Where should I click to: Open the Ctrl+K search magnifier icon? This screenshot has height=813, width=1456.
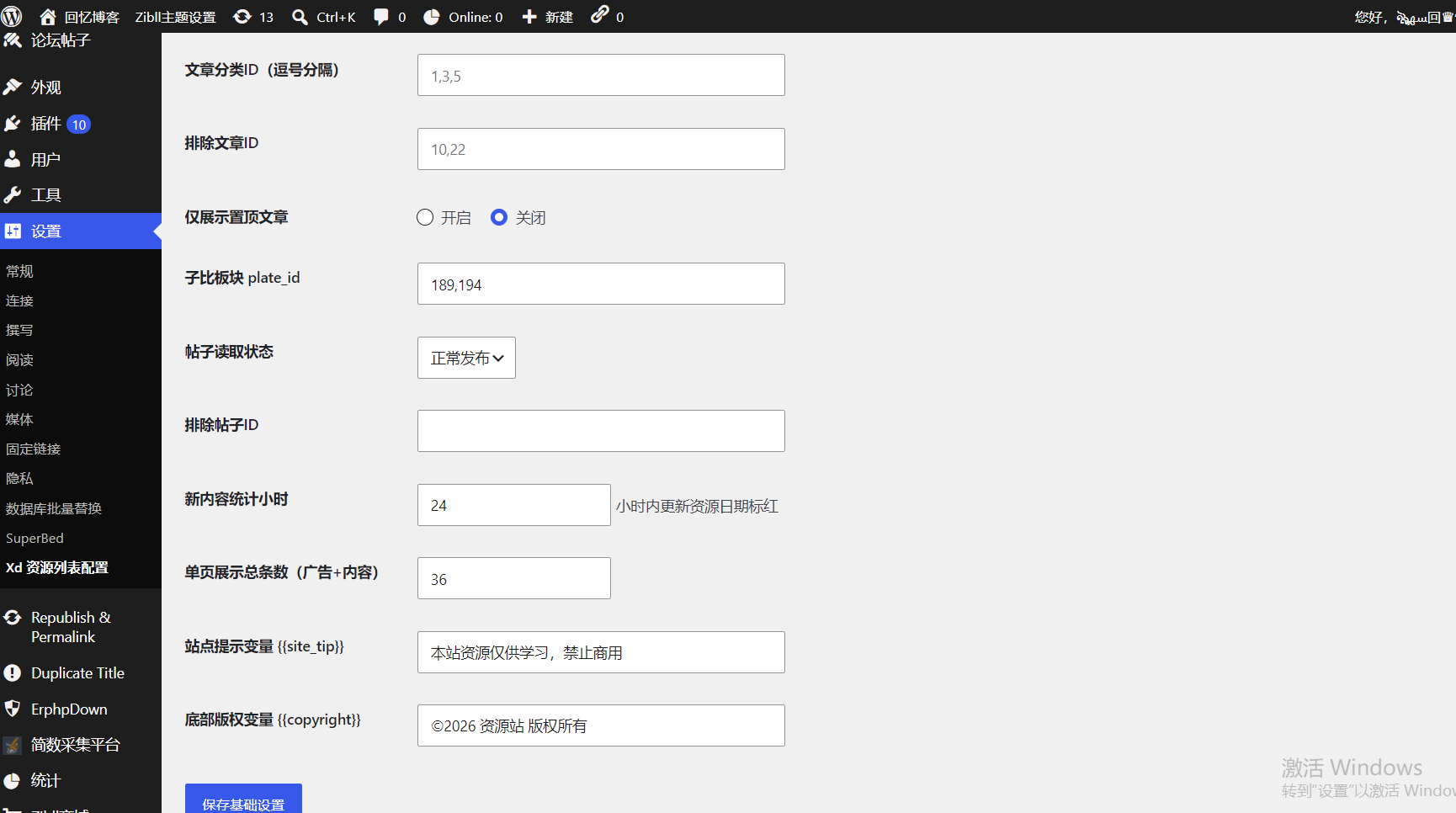tap(300, 17)
